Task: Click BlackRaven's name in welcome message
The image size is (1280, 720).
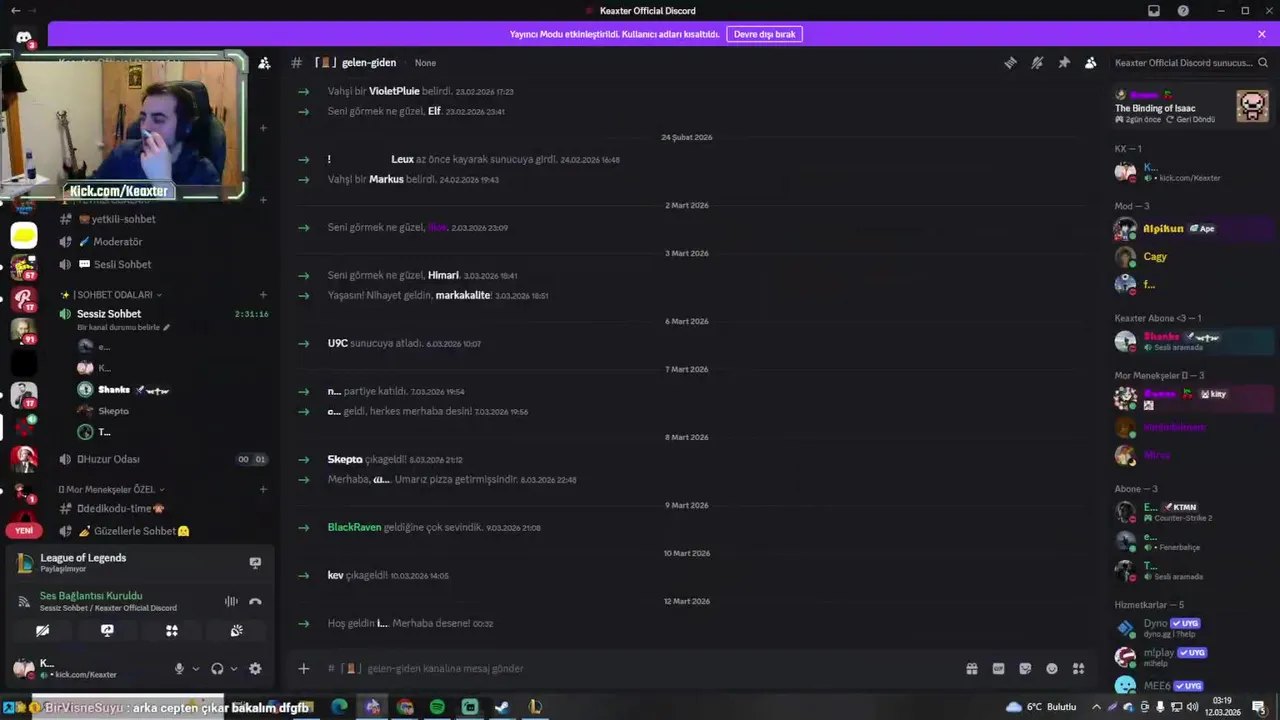Action: click(x=354, y=527)
